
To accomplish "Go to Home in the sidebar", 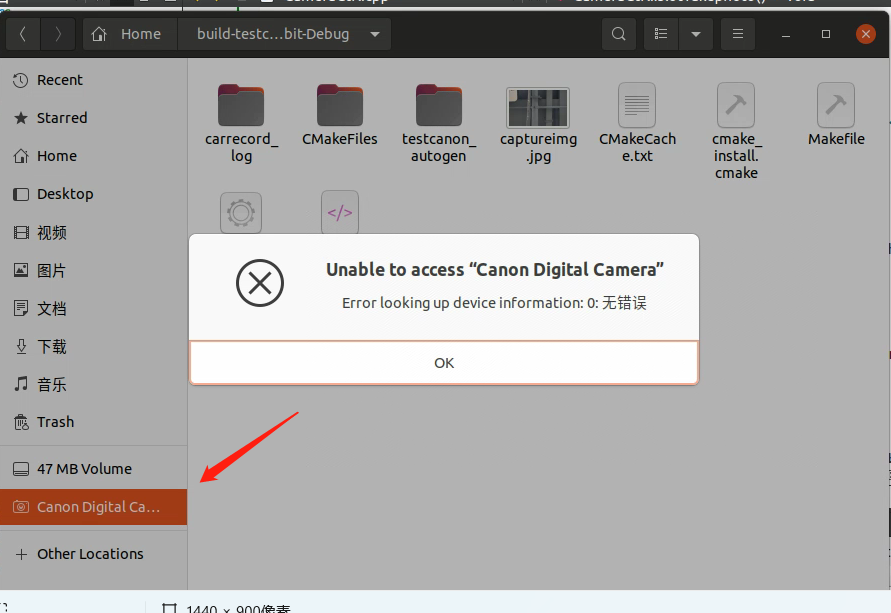I will click(93, 156).
